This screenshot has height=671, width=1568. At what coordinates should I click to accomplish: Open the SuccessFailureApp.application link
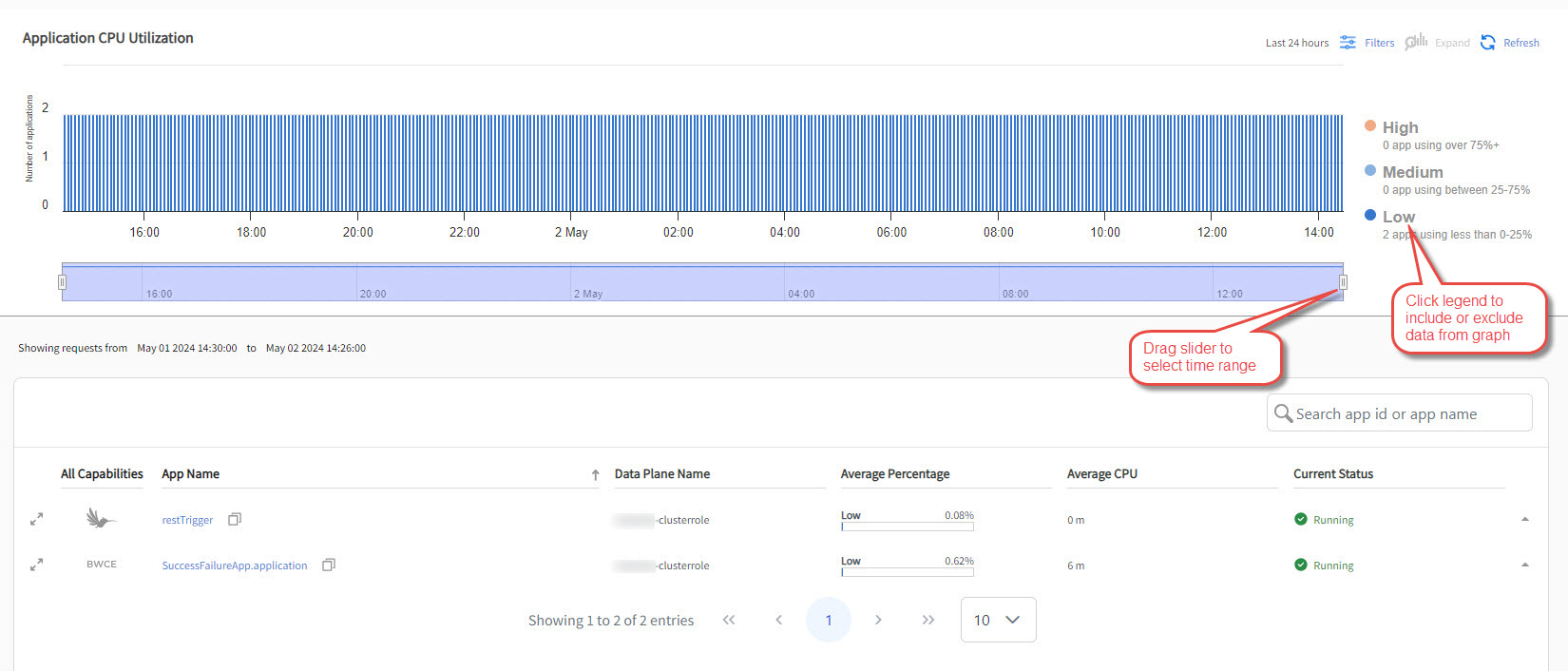(235, 566)
